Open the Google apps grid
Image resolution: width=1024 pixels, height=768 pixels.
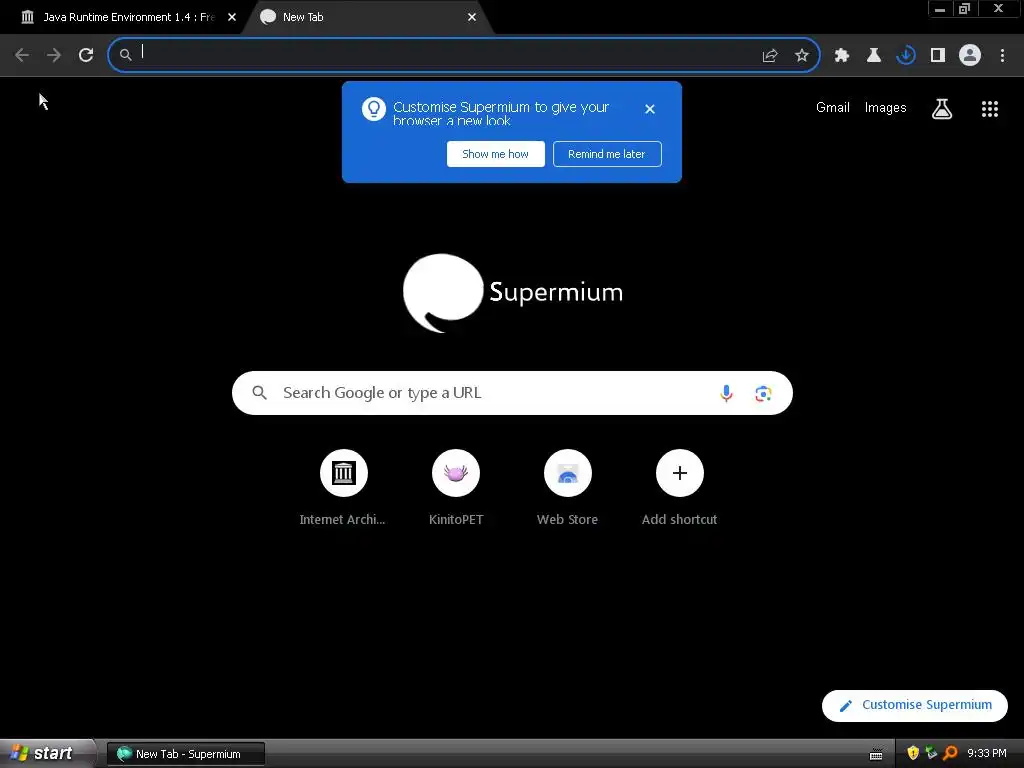[990, 108]
